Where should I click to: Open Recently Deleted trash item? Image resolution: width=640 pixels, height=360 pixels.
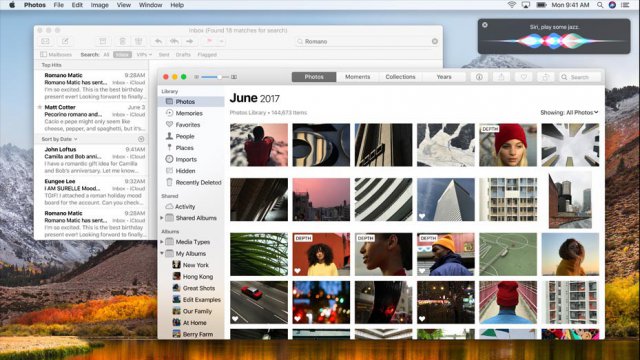point(193,182)
